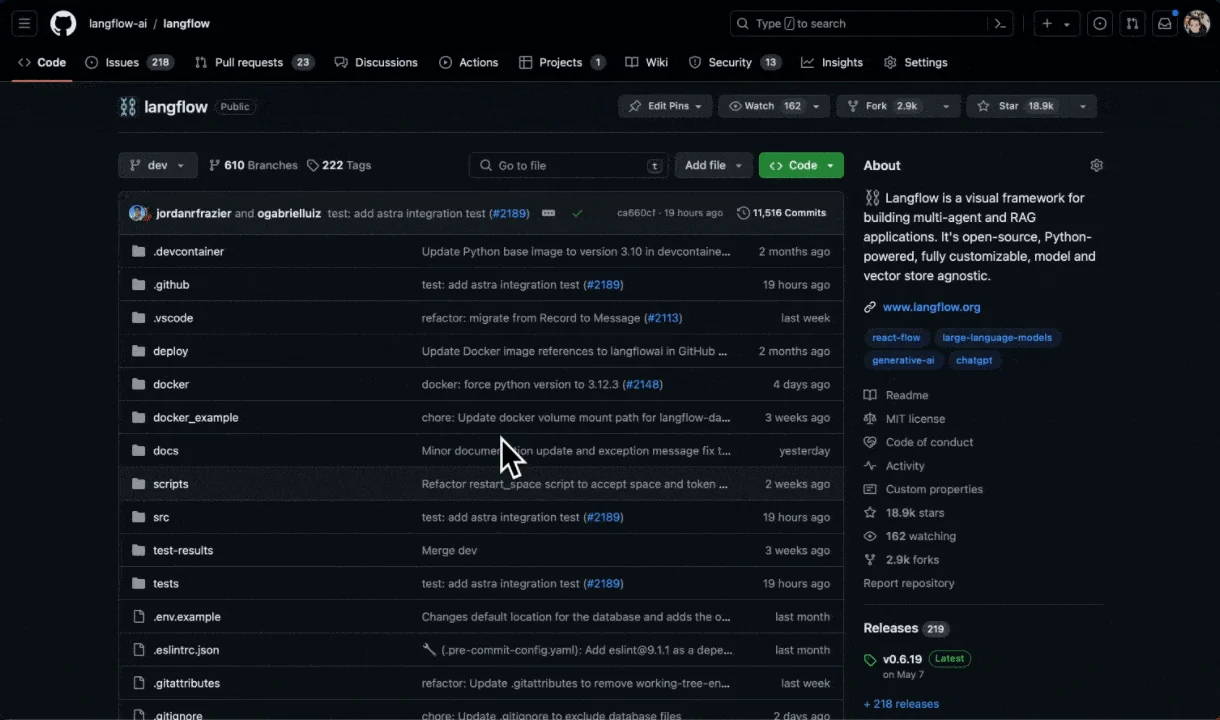Open the repository Settings tab
This screenshot has width=1220, height=720.
click(x=915, y=62)
